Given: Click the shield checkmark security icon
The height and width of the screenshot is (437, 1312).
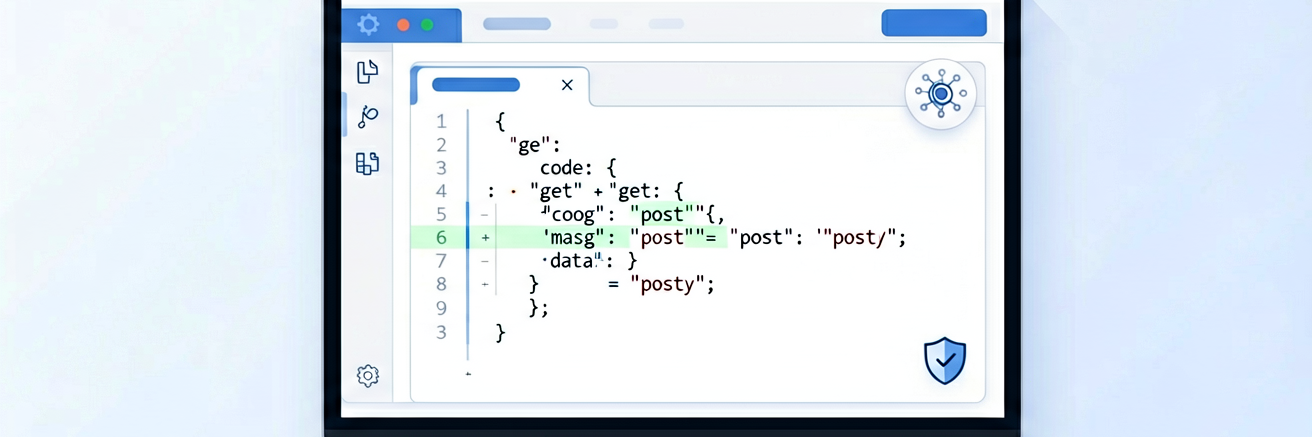Looking at the screenshot, I should coord(944,360).
